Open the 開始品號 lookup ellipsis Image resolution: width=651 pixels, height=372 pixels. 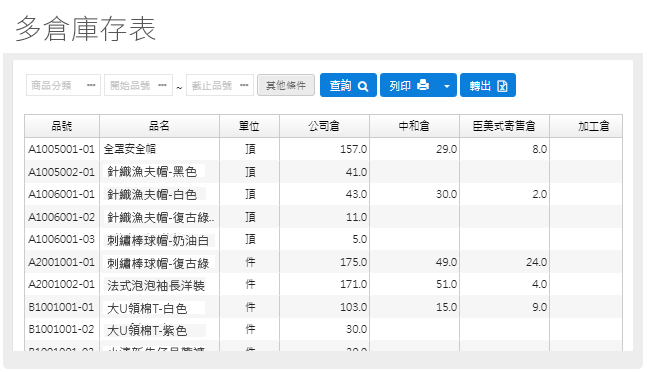162,85
